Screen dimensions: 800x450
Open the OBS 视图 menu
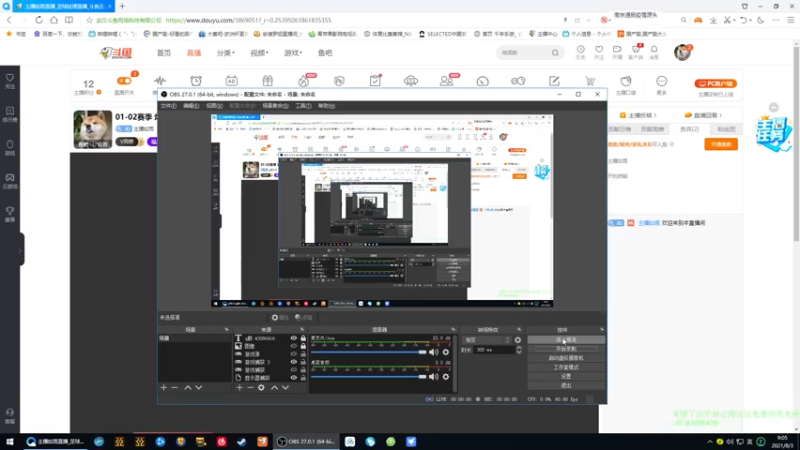pyautogui.click(x=214, y=106)
